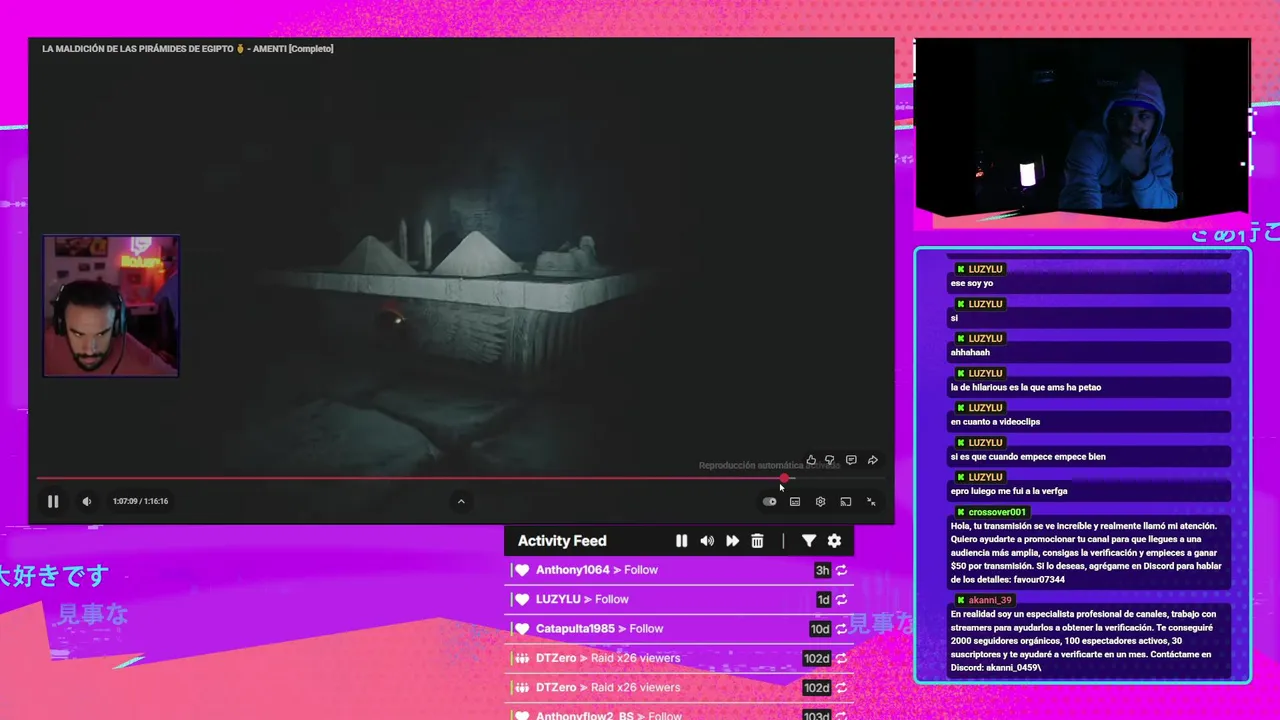
Task: Click the red playhead scrubber dot
Action: point(784,478)
